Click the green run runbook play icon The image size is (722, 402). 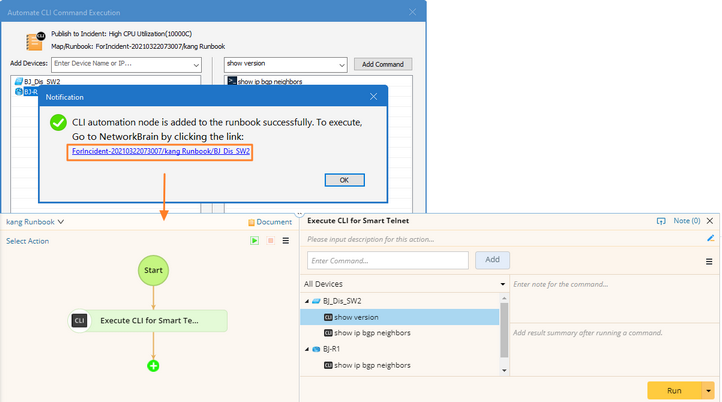[254, 240]
